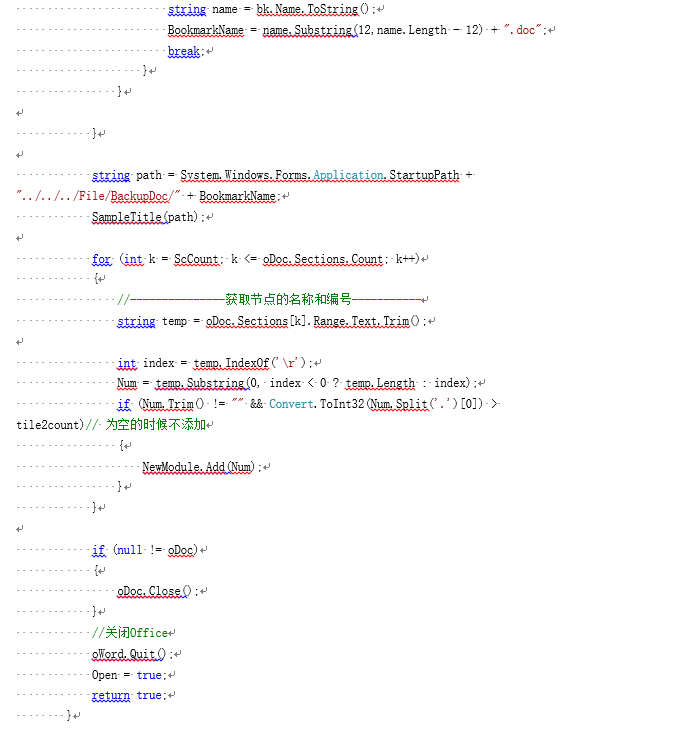
Task: Click the green comment '获取节点的名称和编号'
Action: tap(288, 299)
